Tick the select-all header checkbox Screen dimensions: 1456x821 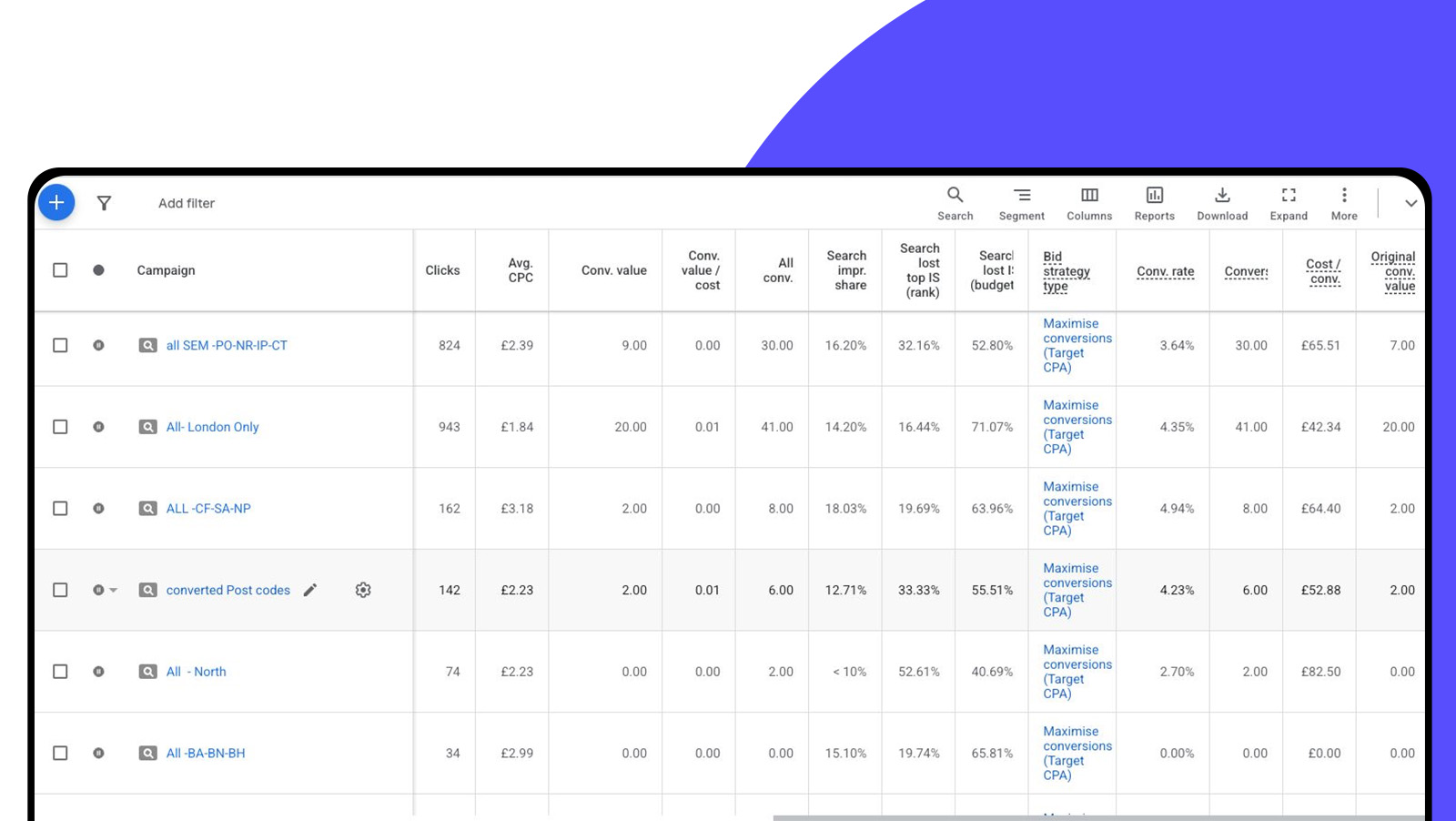point(60,270)
